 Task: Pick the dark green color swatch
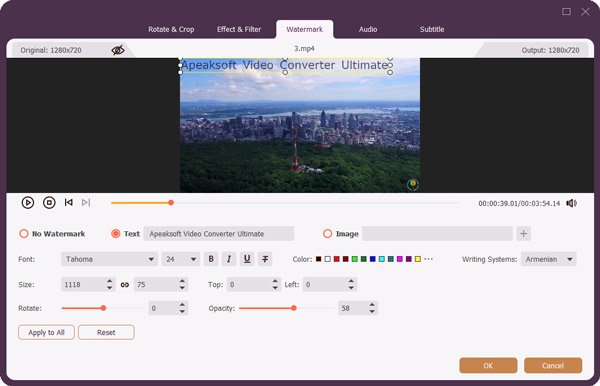click(364, 259)
